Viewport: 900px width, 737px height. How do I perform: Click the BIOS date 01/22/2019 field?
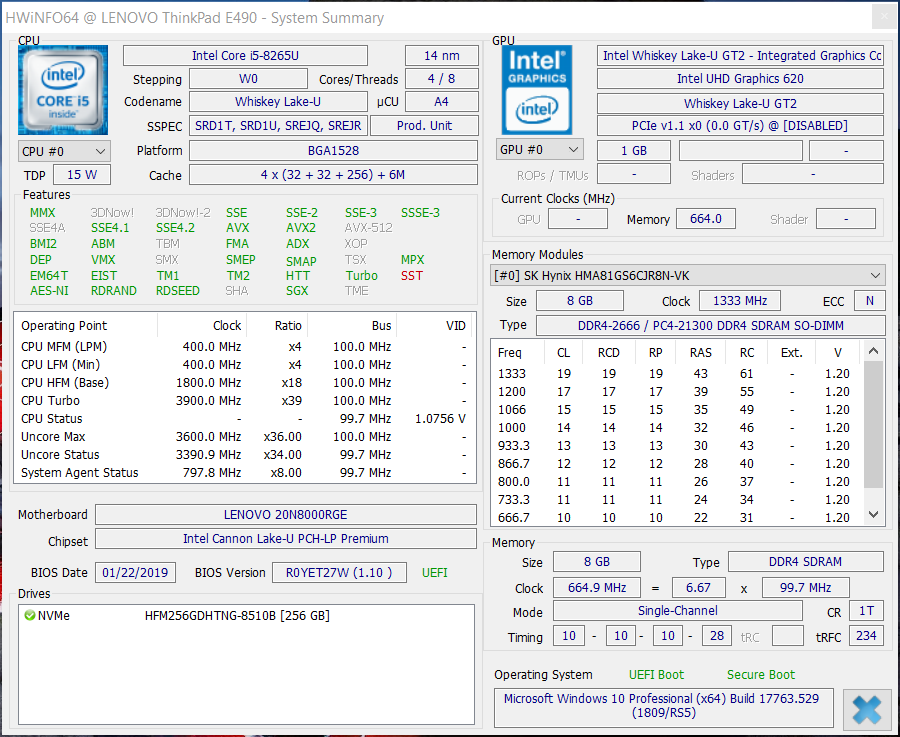(135, 572)
